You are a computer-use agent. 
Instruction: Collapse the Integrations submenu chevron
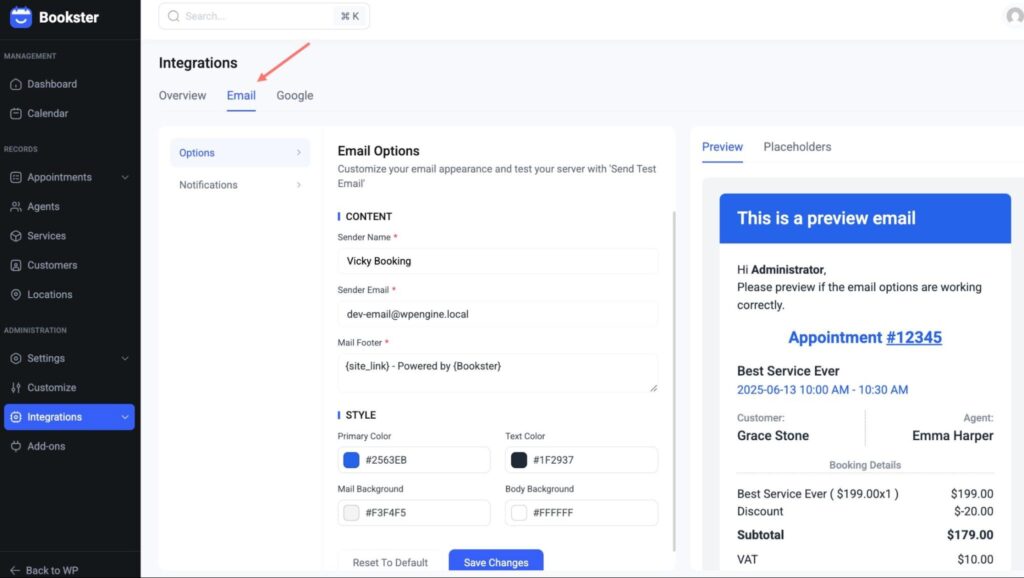125,417
